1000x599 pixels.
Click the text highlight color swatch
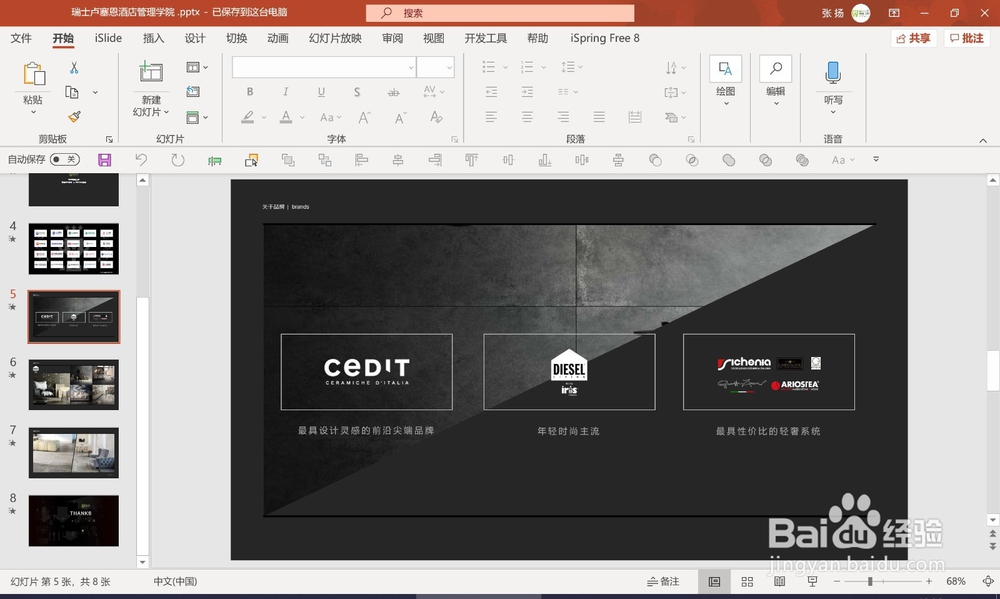click(x=248, y=117)
